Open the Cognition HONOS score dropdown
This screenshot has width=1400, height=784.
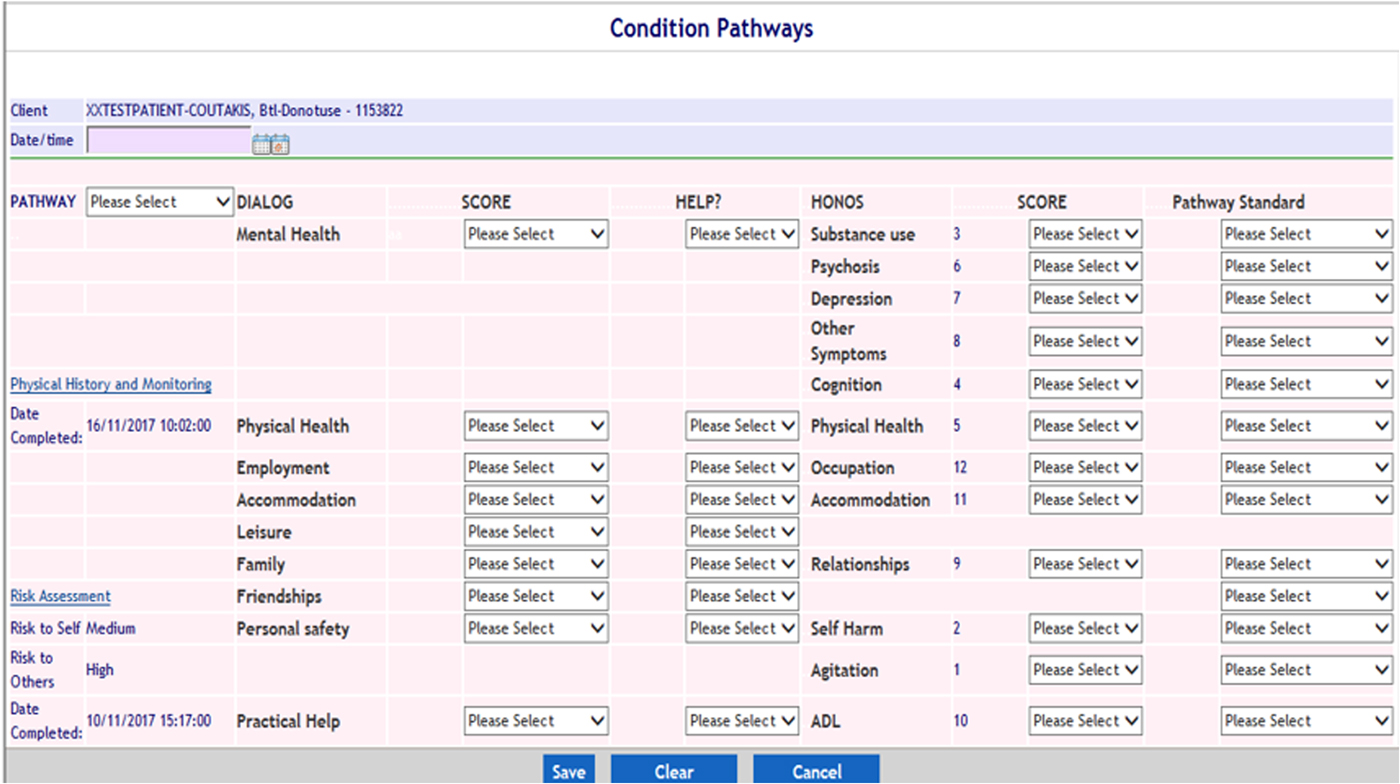tap(1085, 385)
